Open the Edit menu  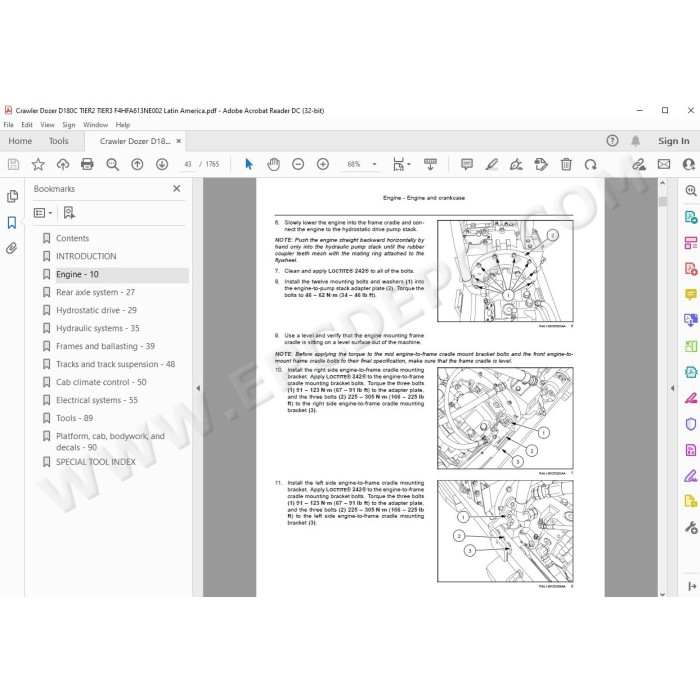(27, 125)
